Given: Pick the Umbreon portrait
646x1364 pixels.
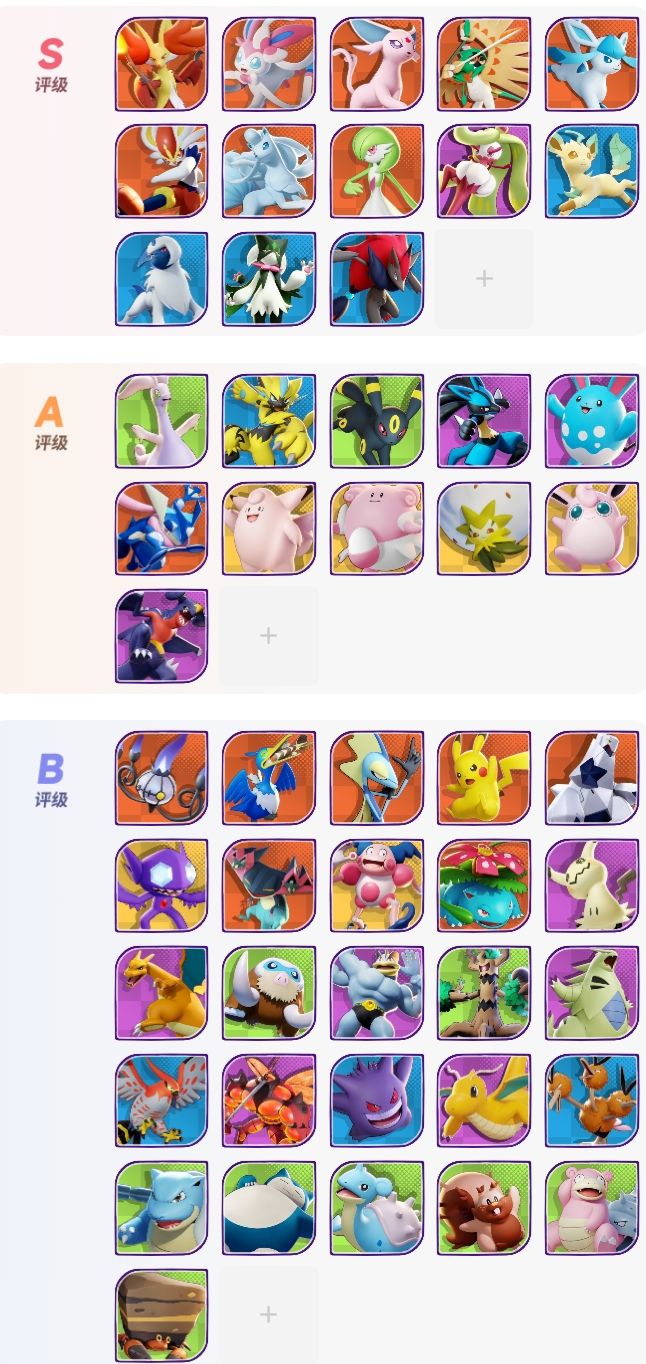Looking at the screenshot, I should (377, 421).
